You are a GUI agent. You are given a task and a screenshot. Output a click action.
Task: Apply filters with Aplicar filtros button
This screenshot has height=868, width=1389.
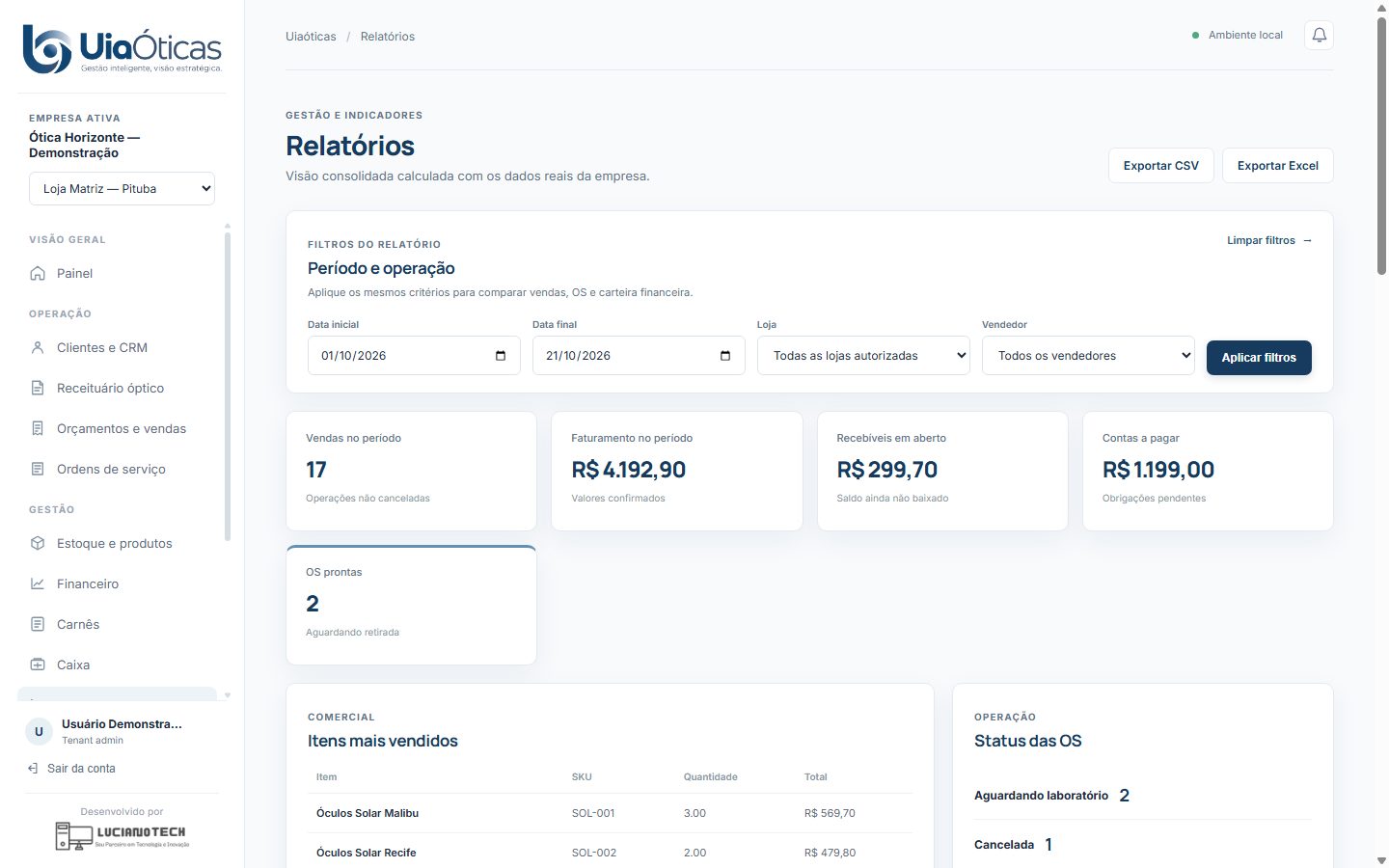point(1259,358)
